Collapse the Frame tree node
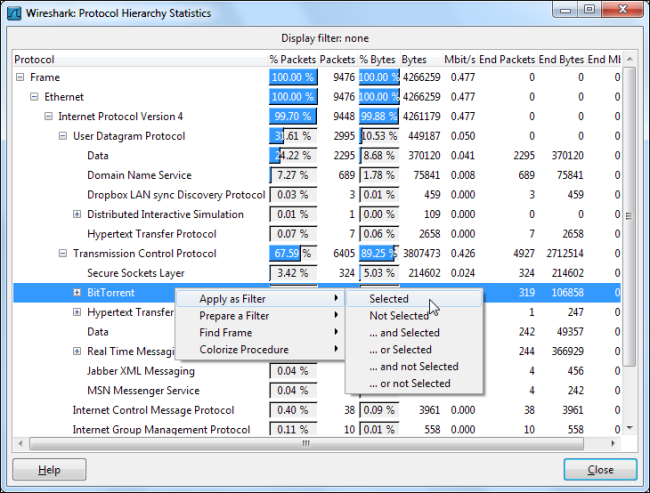650x493 pixels. click(21, 78)
